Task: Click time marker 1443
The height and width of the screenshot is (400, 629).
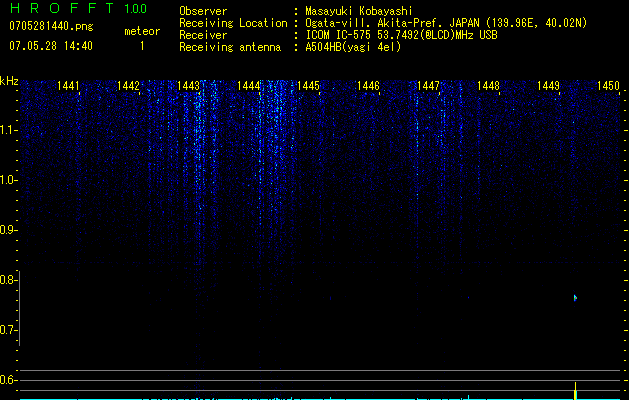Action: pos(188,86)
